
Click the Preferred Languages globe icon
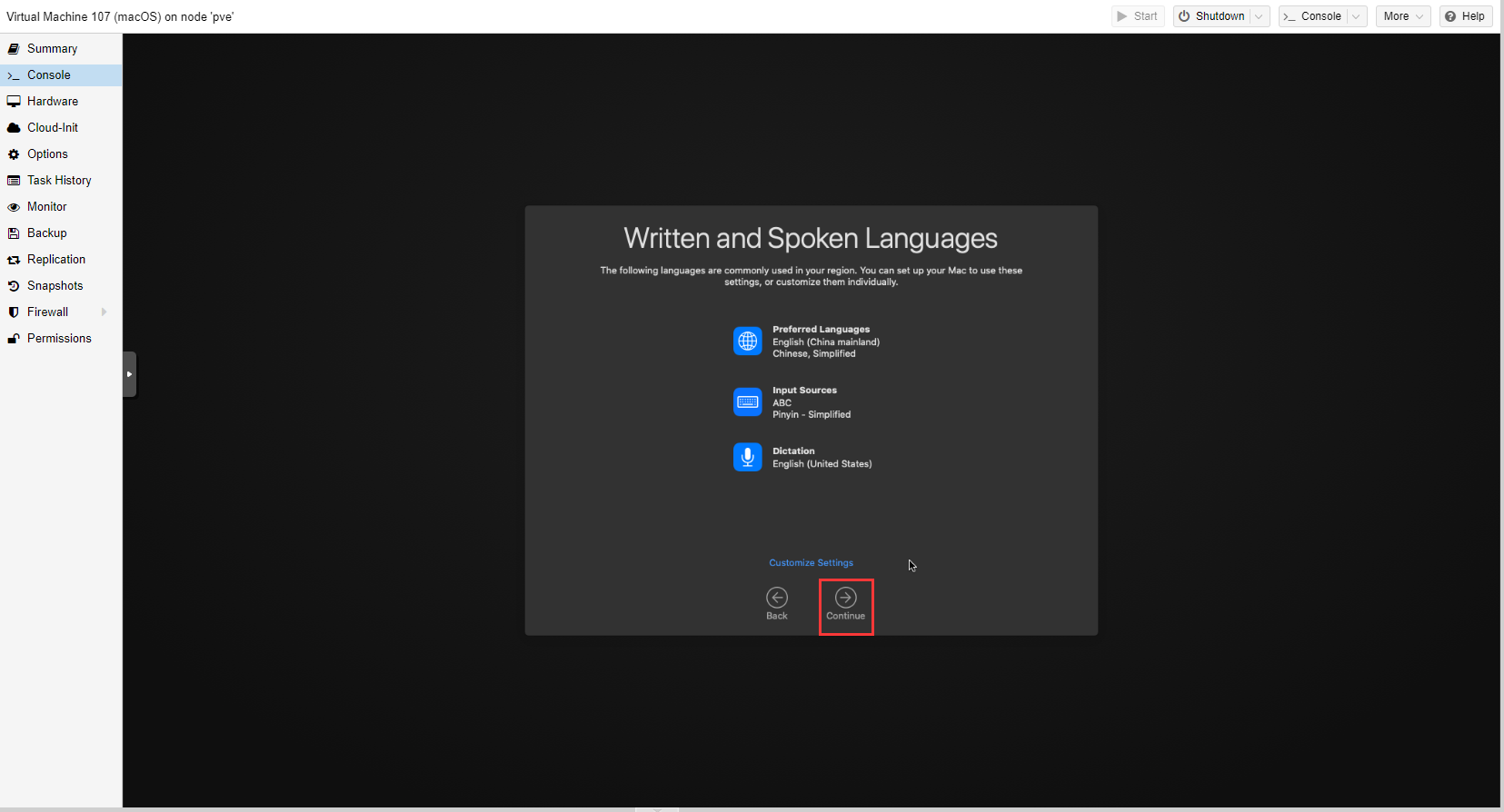pyautogui.click(x=748, y=342)
